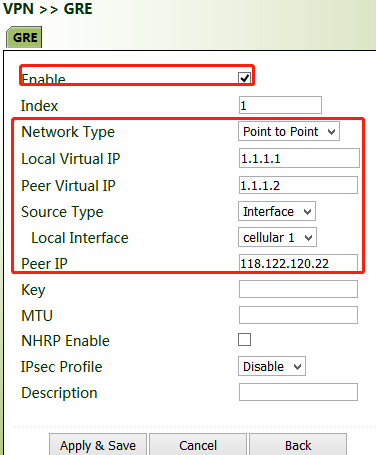This screenshot has width=376, height=455.
Task: Focus the Peer Virtual IP field
Action: [298, 185]
